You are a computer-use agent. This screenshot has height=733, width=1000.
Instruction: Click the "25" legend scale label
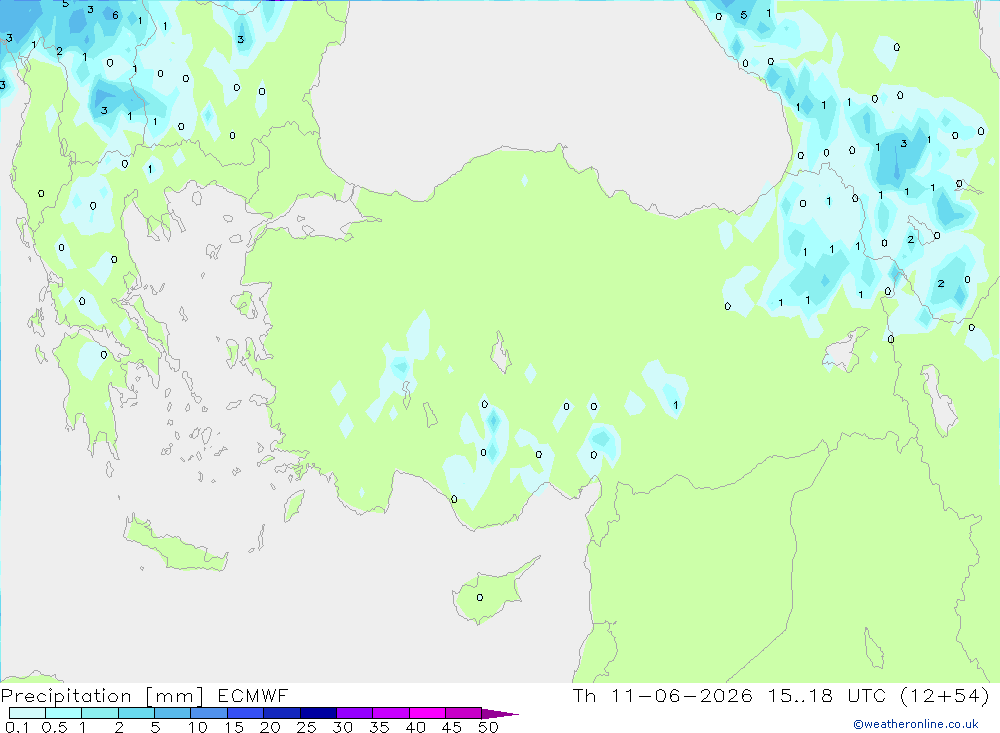[x=306, y=727]
